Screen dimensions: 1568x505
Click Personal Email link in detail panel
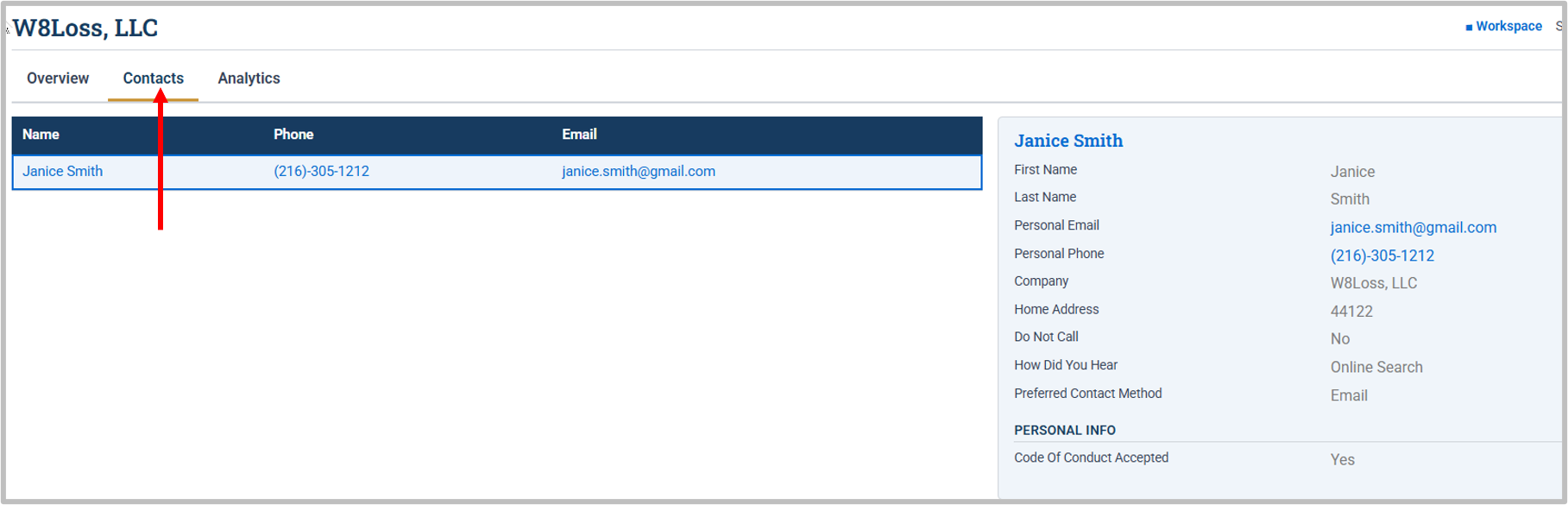1413,228
